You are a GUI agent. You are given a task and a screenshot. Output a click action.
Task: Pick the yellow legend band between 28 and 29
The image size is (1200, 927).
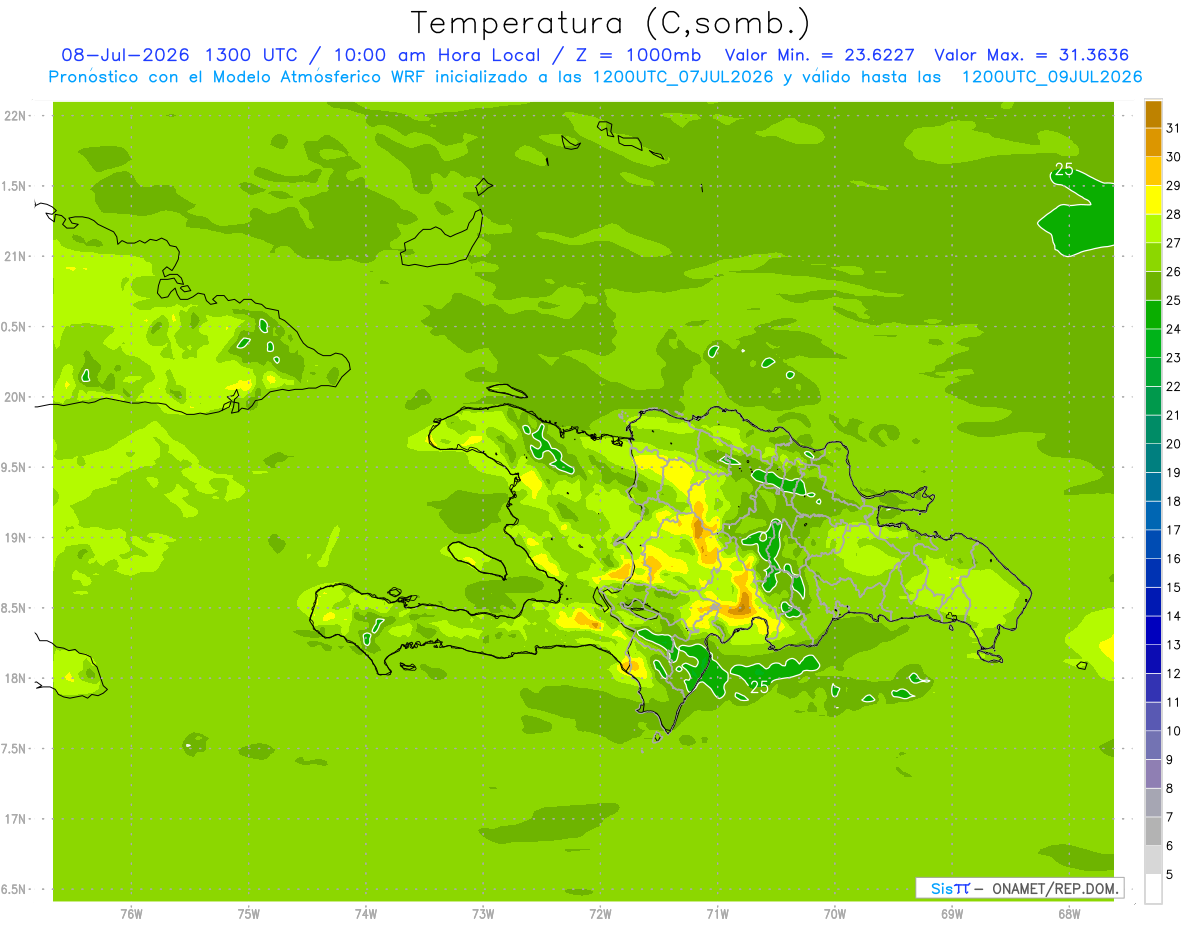pos(1153,200)
